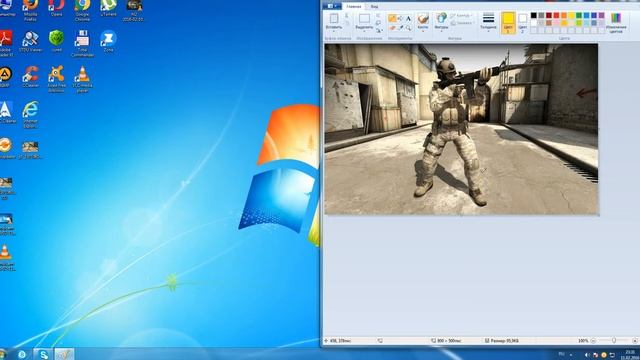Screen dimensions: 640x360
Task: Click the Crop icon in Paint ribbon
Action: coord(378,16)
